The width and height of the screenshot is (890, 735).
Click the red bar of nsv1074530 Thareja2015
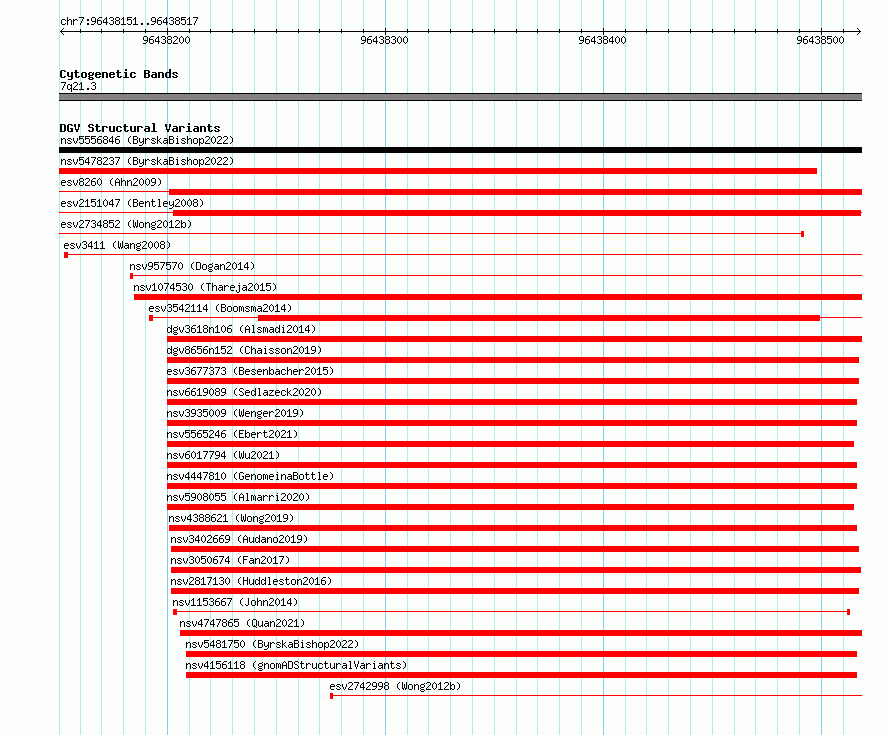pos(498,297)
